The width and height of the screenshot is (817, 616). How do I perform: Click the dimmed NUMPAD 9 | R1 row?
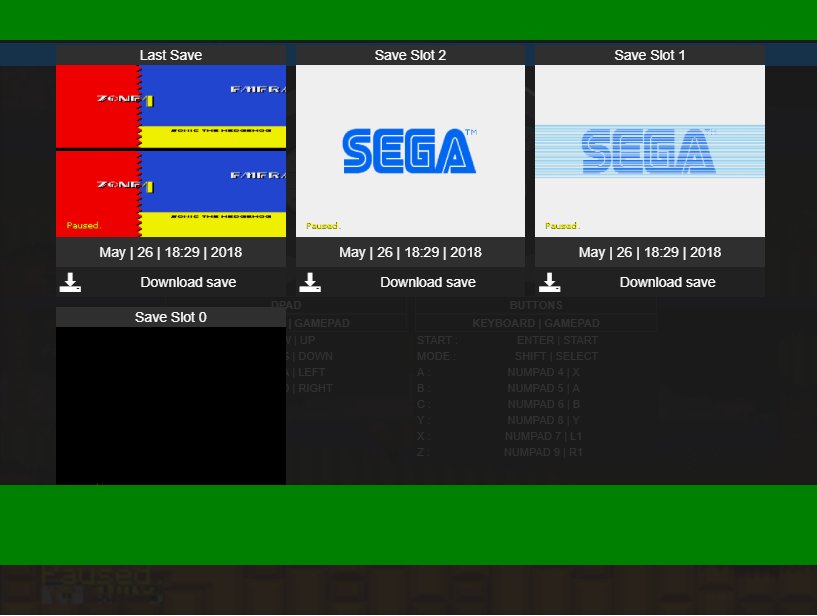(x=500, y=452)
